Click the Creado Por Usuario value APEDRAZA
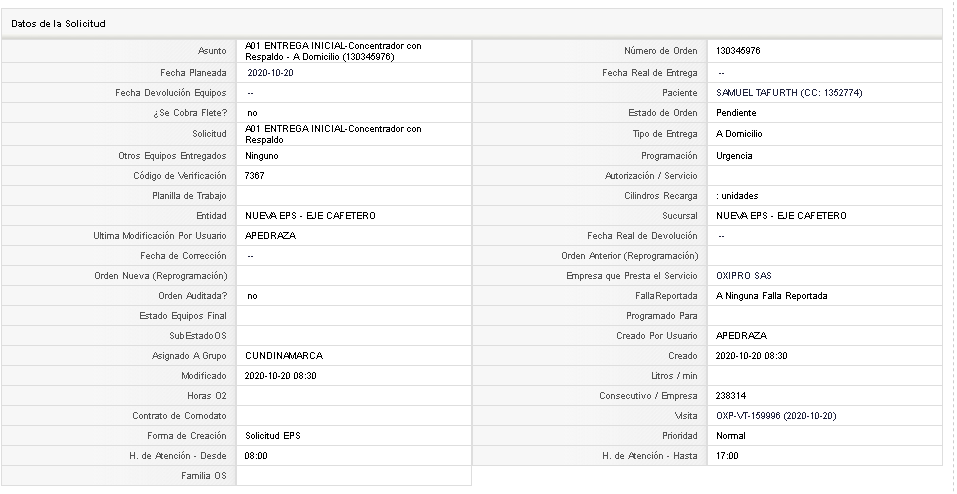The height and width of the screenshot is (494, 957). (x=741, y=336)
